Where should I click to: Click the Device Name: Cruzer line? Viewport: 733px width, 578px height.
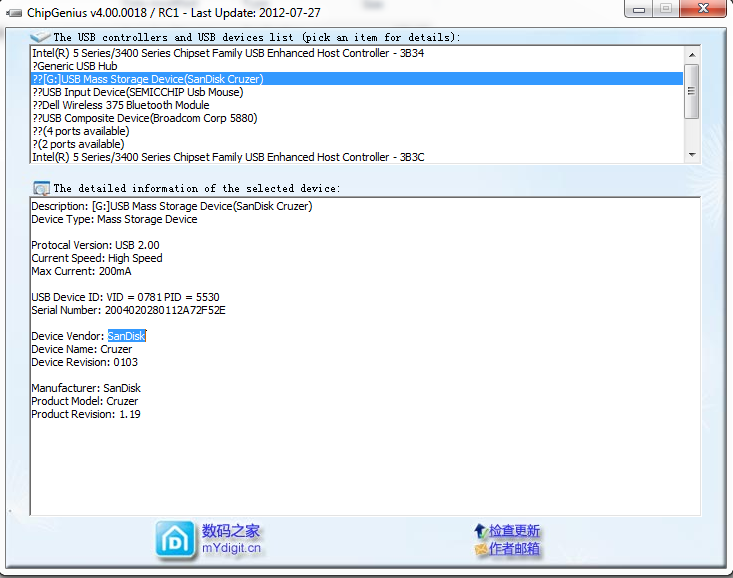point(82,349)
